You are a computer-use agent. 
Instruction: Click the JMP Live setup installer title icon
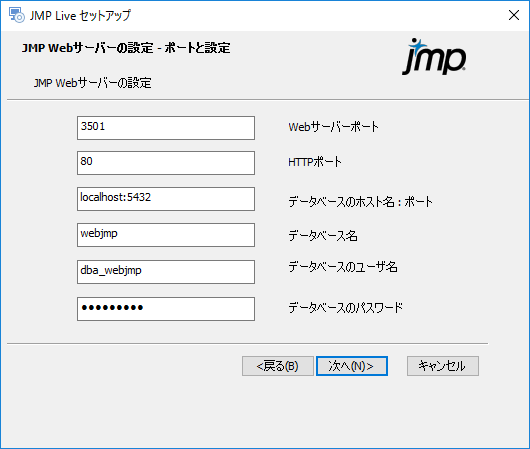pos(17,15)
